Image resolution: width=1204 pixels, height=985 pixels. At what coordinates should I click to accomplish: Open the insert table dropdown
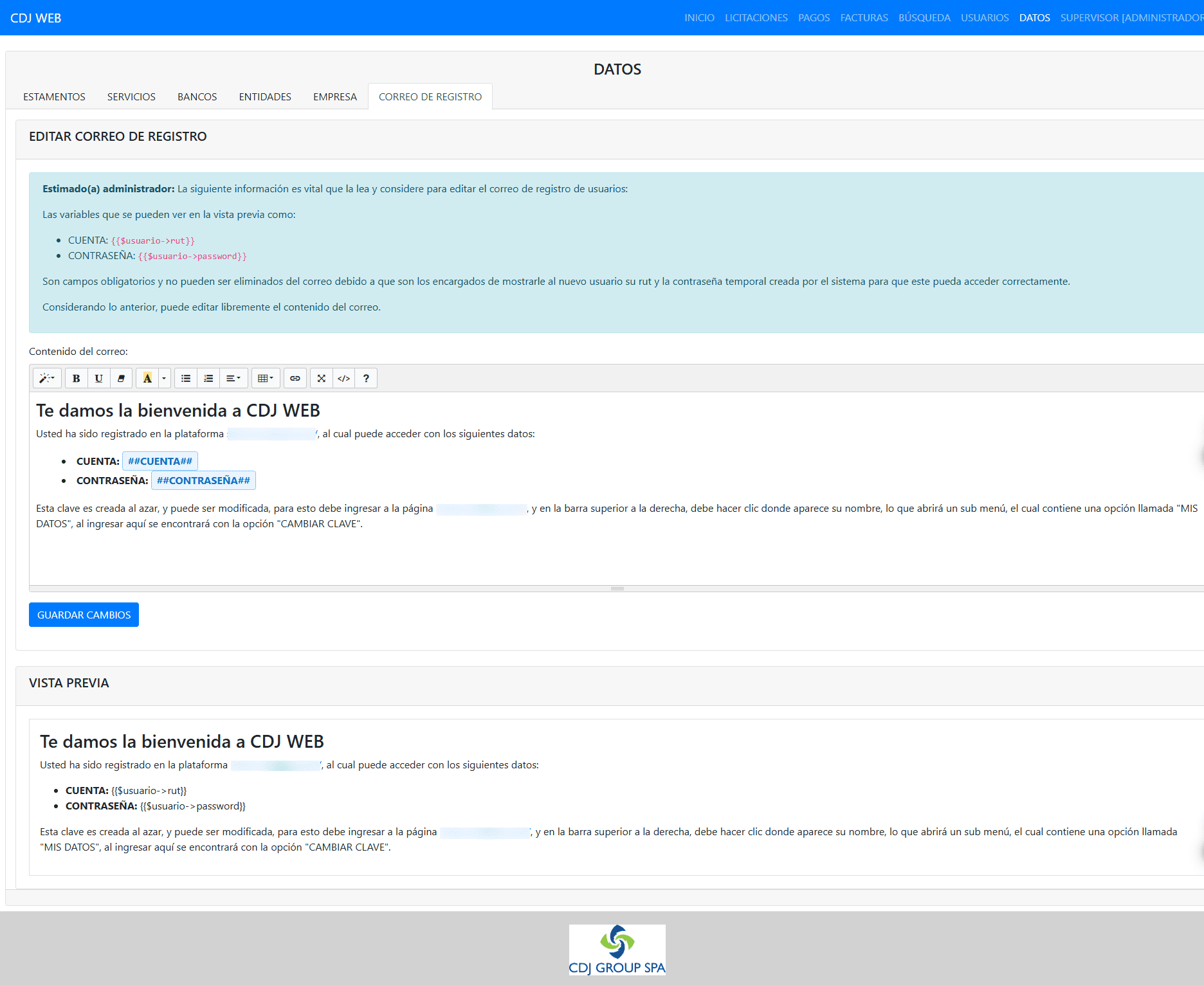[266, 379]
